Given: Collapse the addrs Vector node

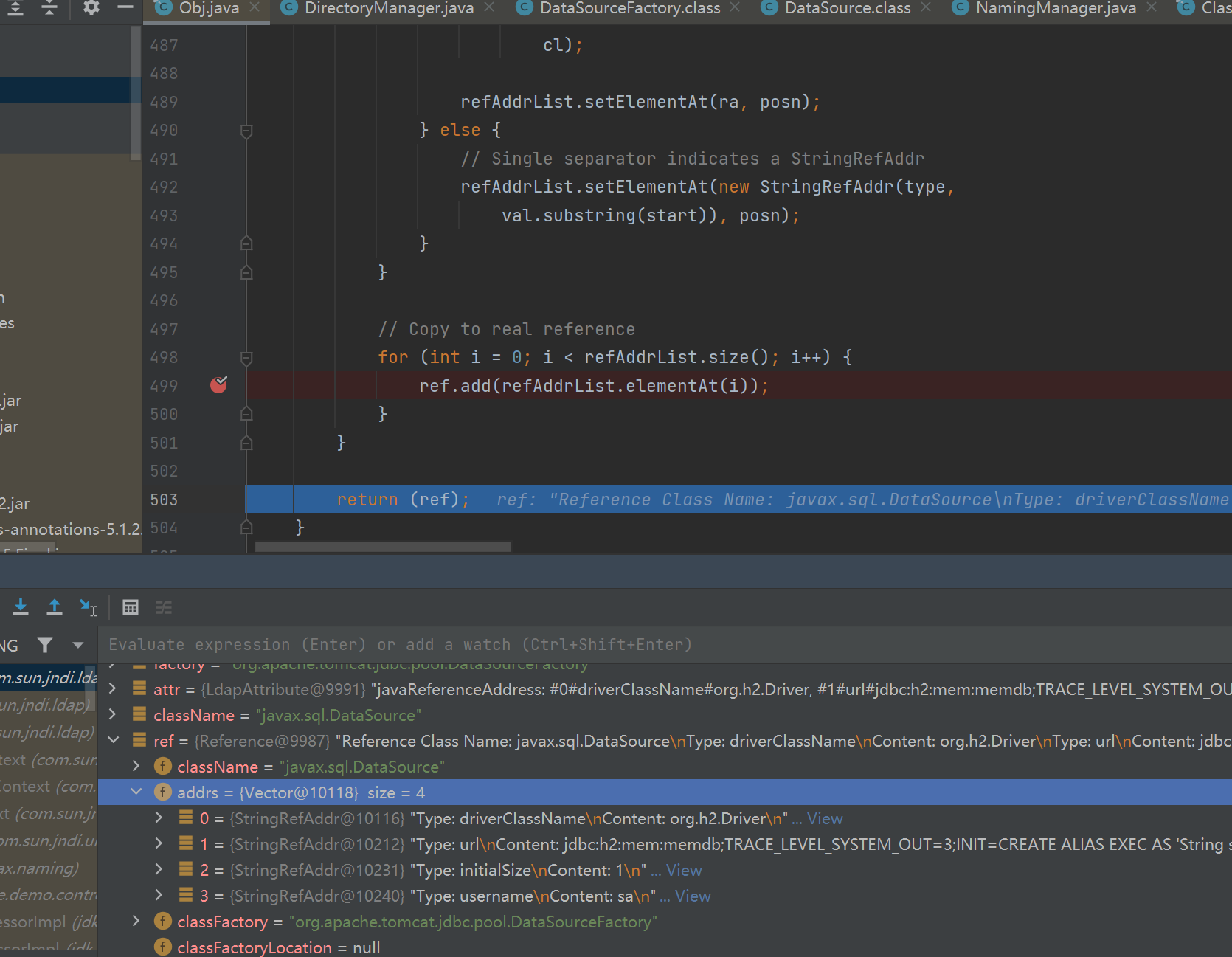Looking at the screenshot, I should pyautogui.click(x=136, y=792).
